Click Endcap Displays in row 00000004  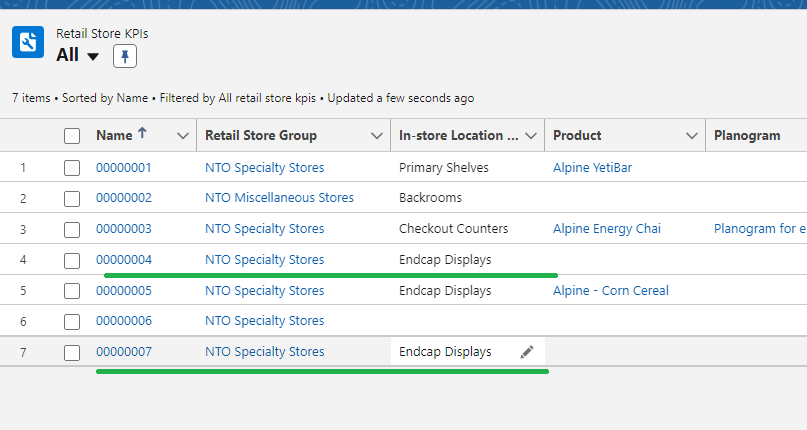[x=445, y=260]
